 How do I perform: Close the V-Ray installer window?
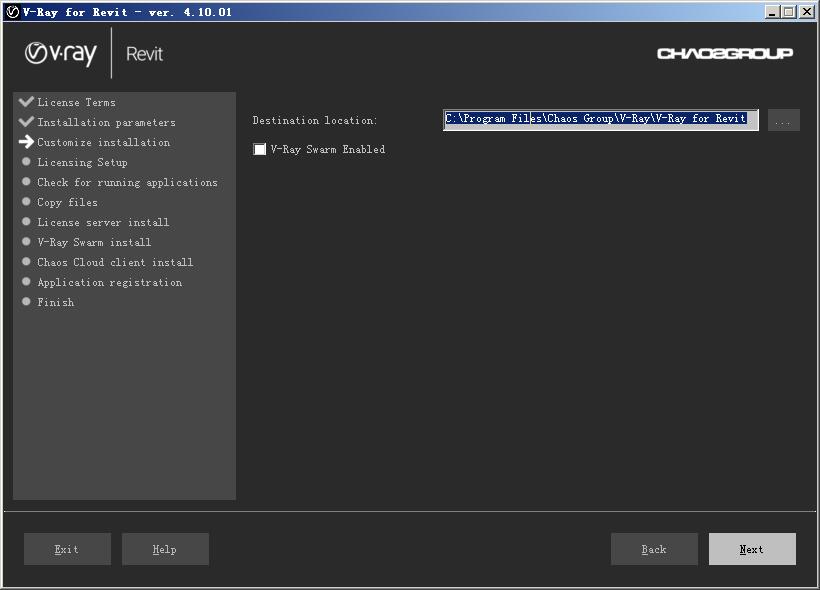click(807, 12)
